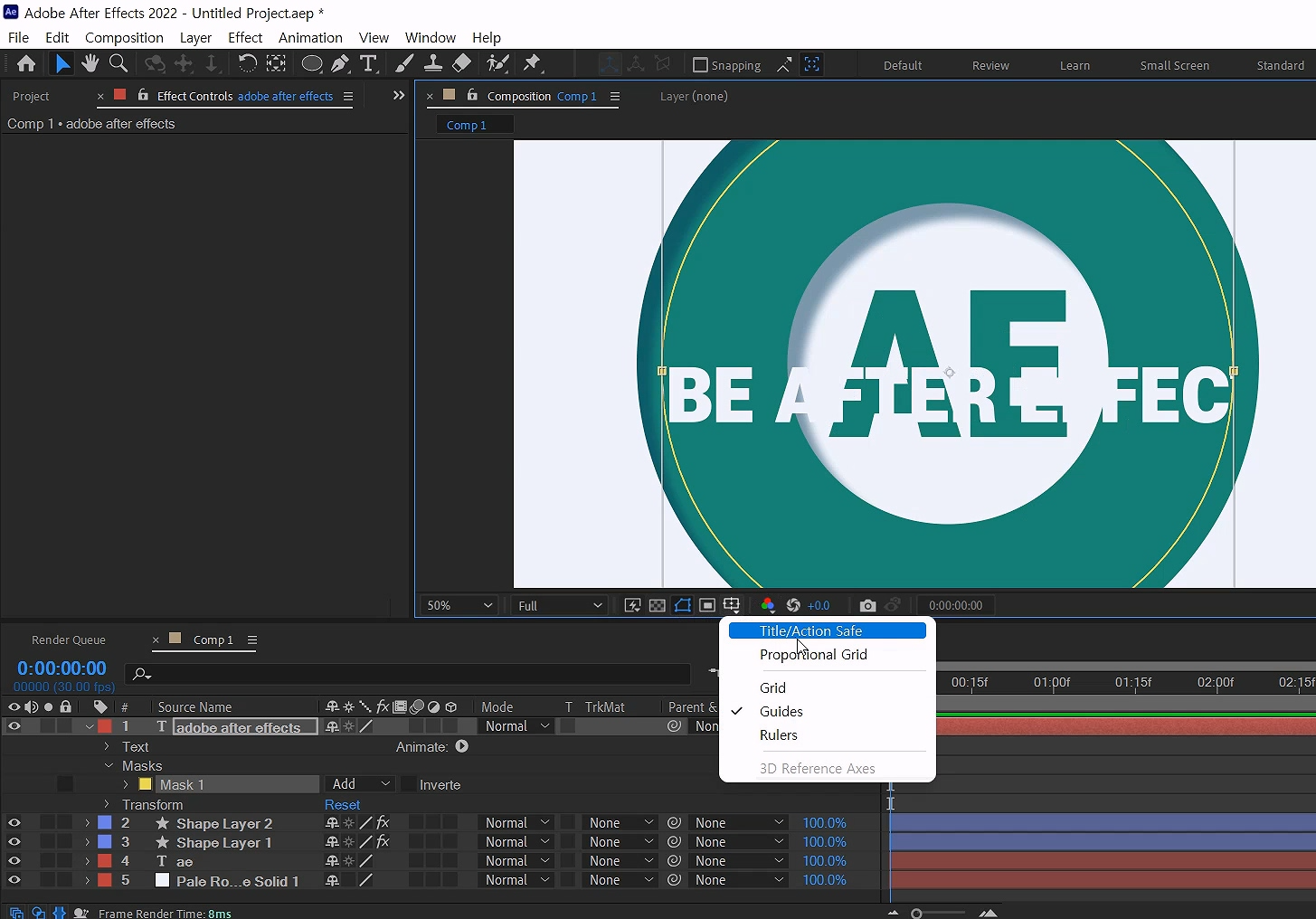Image resolution: width=1316 pixels, height=919 pixels.
Task: Click the Fast Previews lightning icon
Action: click(633, 605)
